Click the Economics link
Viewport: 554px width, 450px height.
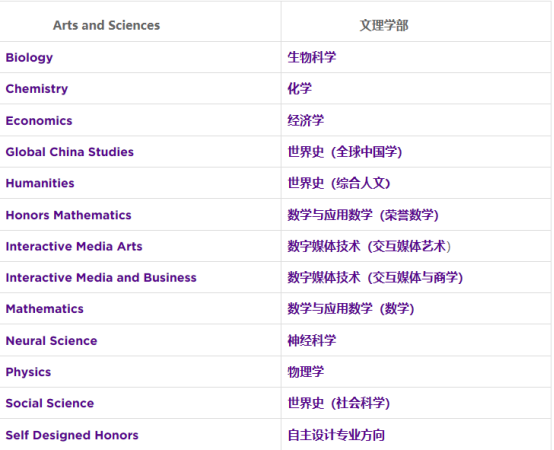click(39, 121)
